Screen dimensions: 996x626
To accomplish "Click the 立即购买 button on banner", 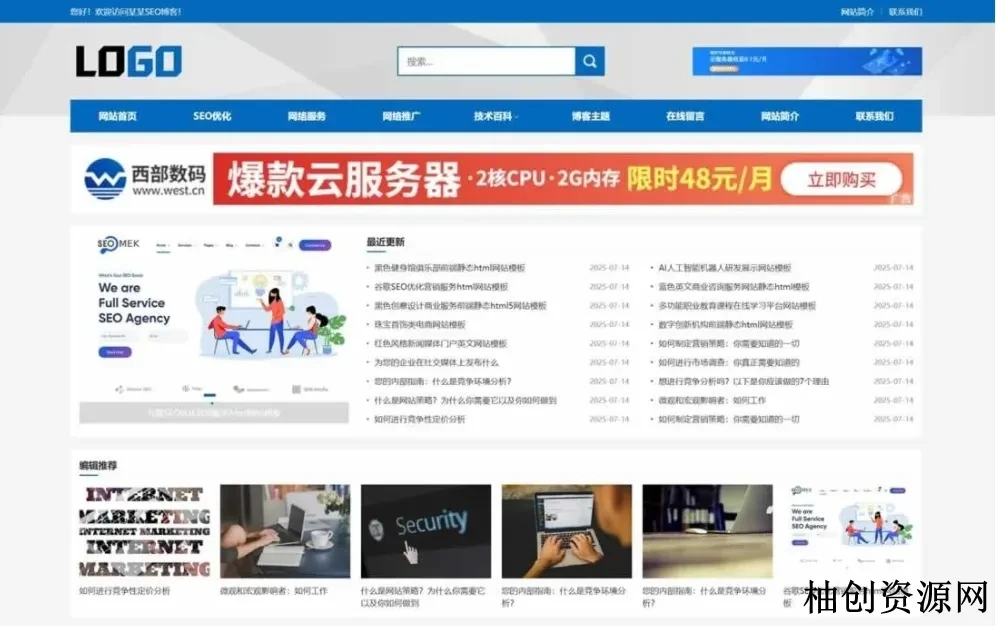I will coord(841,180).
